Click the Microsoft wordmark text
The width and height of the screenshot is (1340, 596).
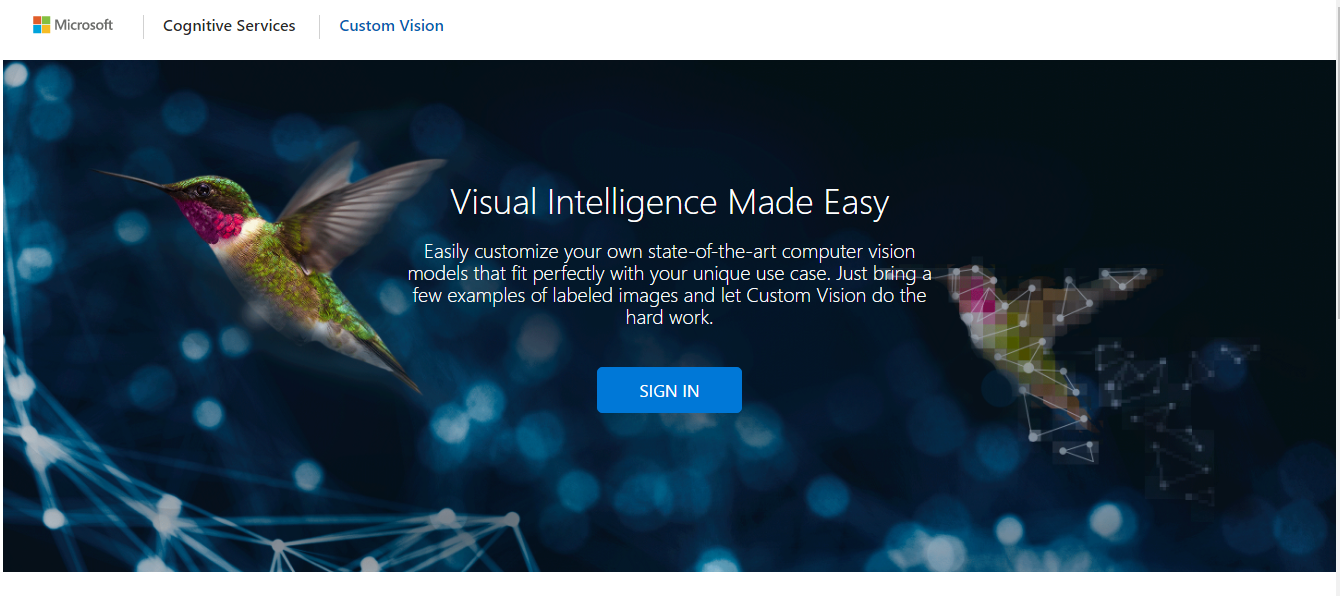[83, 25]
